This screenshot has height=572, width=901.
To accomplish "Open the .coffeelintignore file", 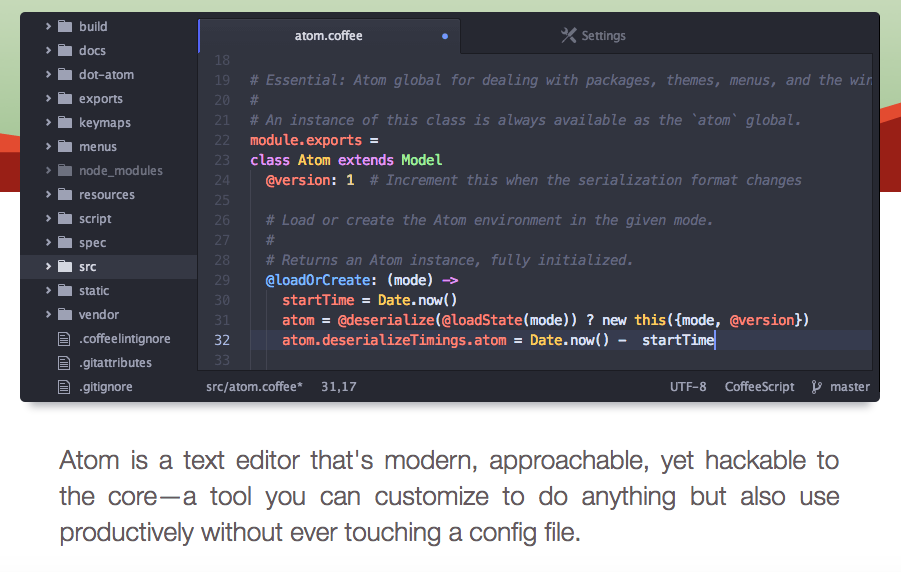I will coord(125,339).
